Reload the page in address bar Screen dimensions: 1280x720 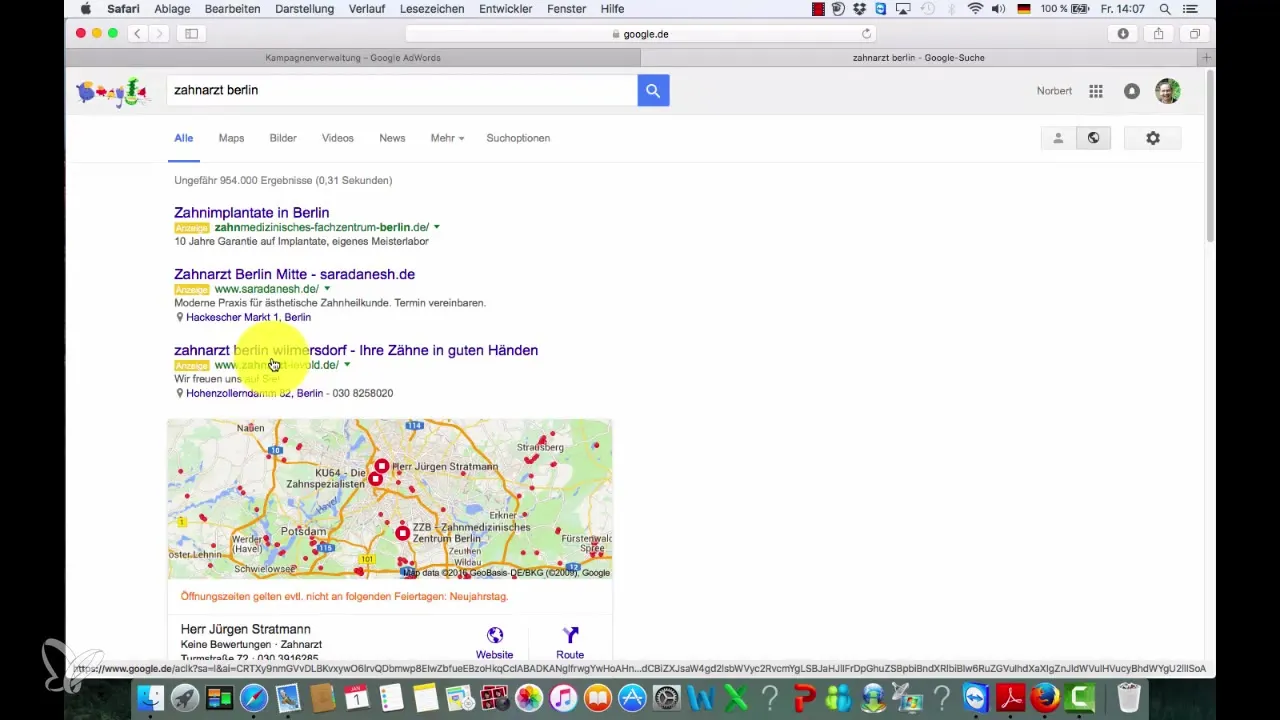pyautogui.click(x=866, y=33)
